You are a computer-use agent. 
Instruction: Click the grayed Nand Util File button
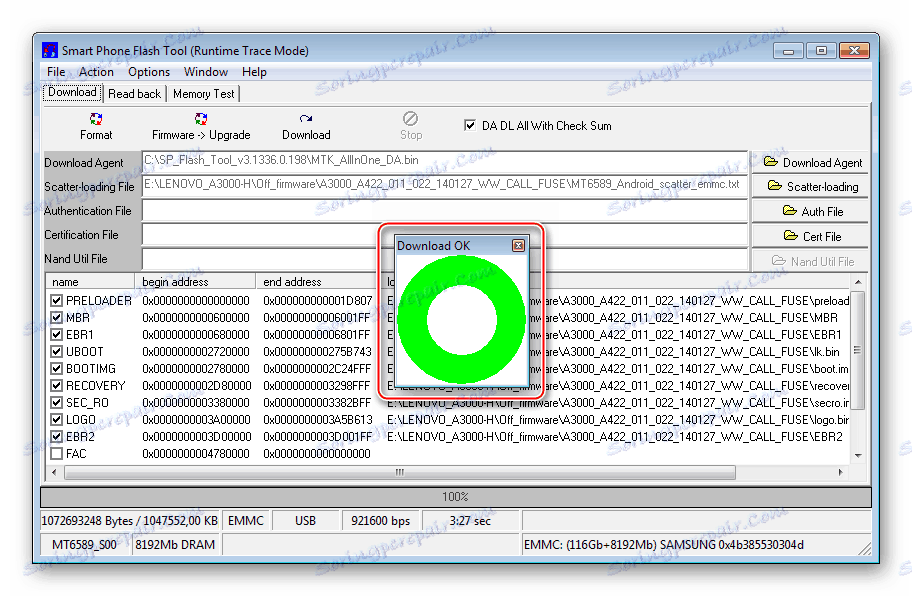(812, 262)
